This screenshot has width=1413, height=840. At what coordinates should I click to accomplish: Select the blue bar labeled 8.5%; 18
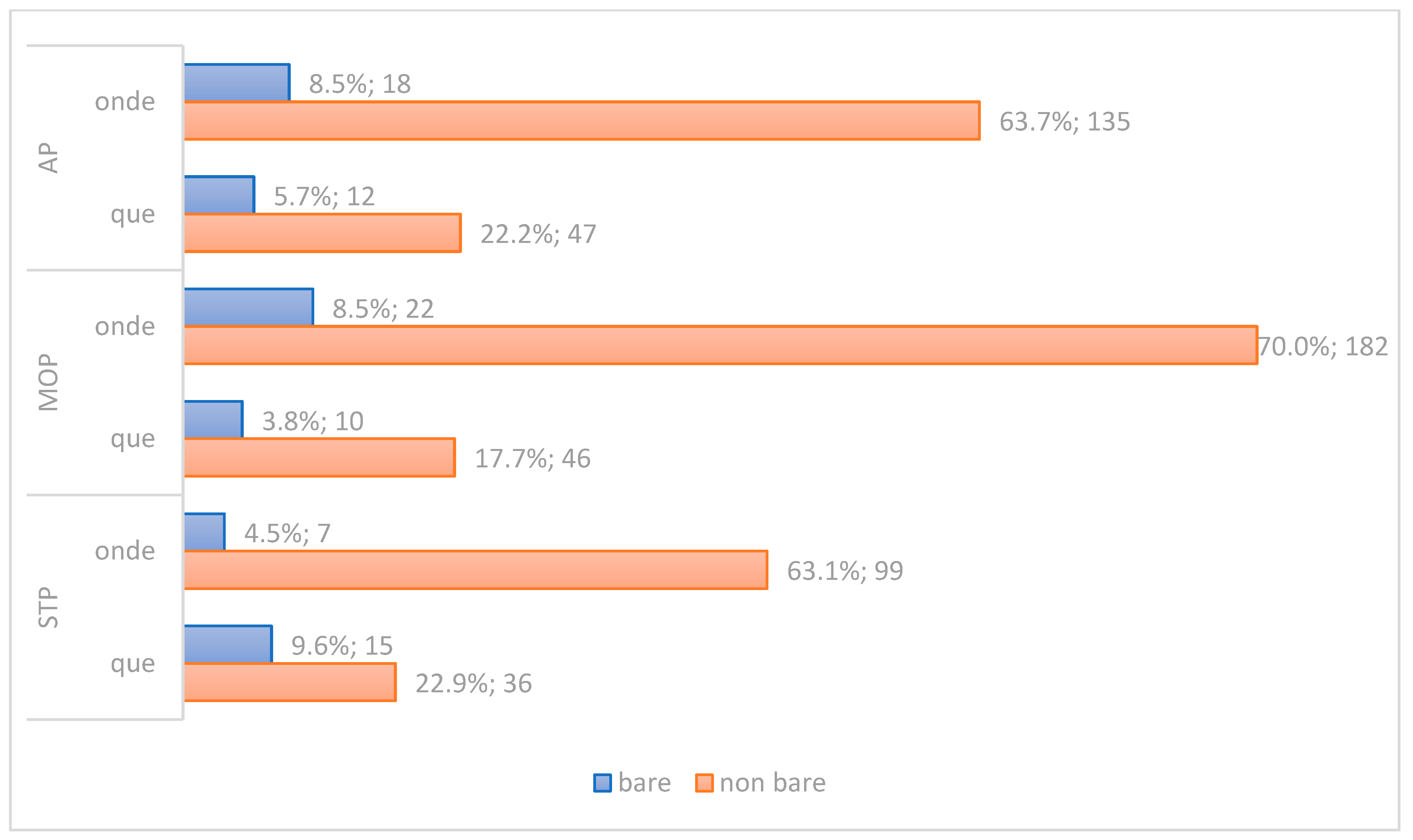(x=237, y=83)
